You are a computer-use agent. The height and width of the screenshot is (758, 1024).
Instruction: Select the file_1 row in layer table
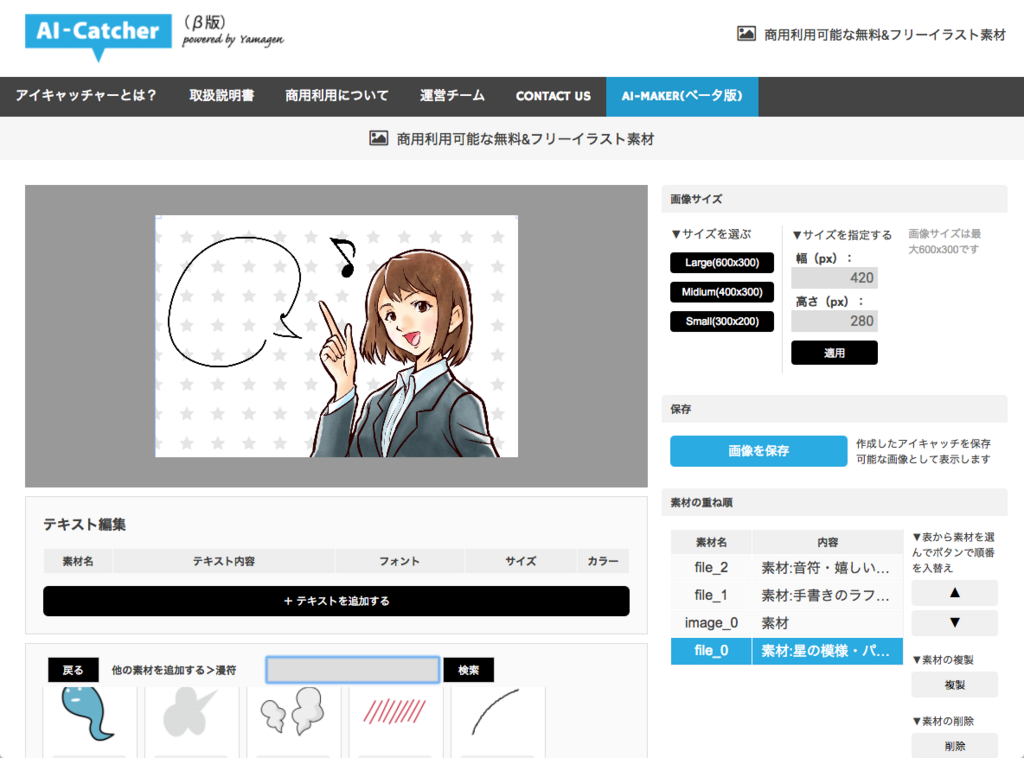(x=787, y=595)
